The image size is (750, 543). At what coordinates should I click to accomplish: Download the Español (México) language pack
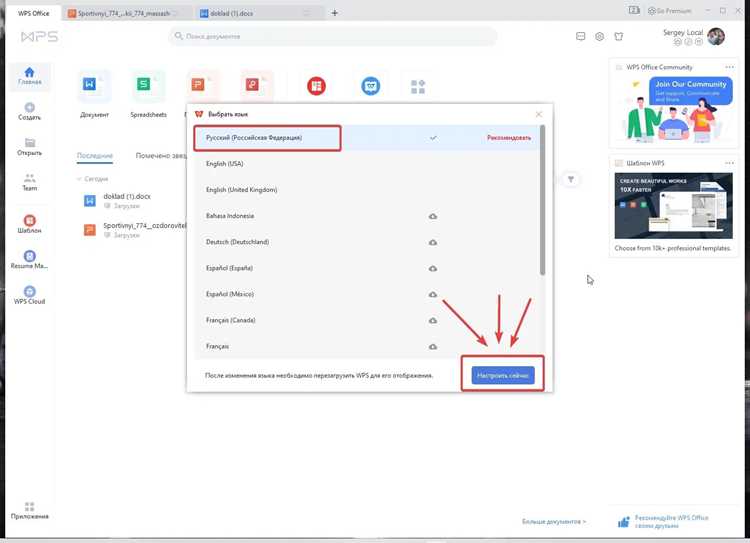tap(432, 294)
